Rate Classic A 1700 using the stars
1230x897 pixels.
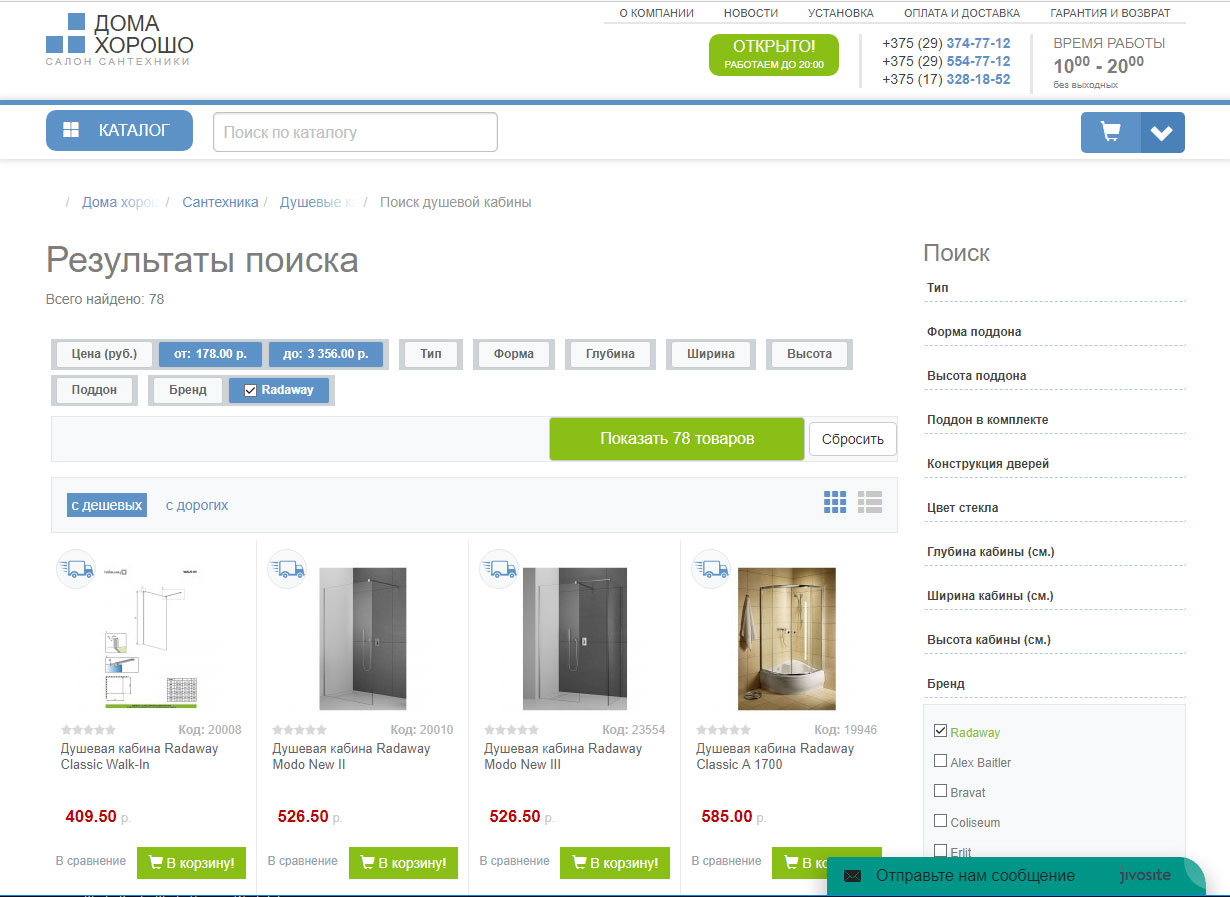coord(724,730)
